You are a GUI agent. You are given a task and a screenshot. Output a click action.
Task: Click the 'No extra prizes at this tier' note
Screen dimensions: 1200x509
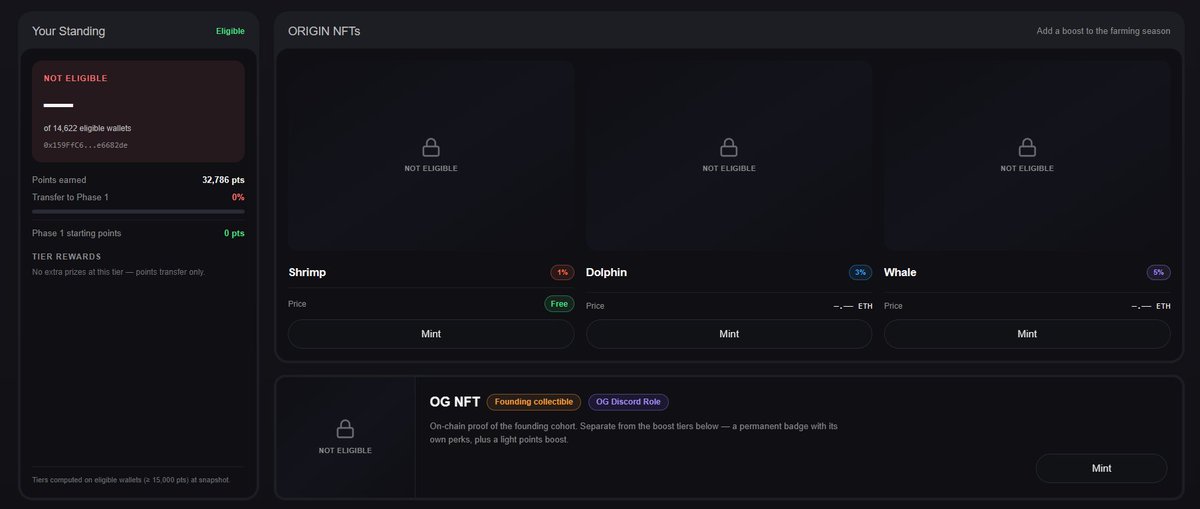point(118,272)
